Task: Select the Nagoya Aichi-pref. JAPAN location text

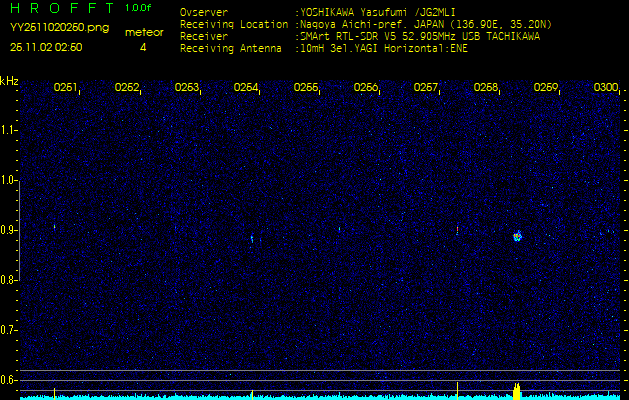Action: (424, 24)
